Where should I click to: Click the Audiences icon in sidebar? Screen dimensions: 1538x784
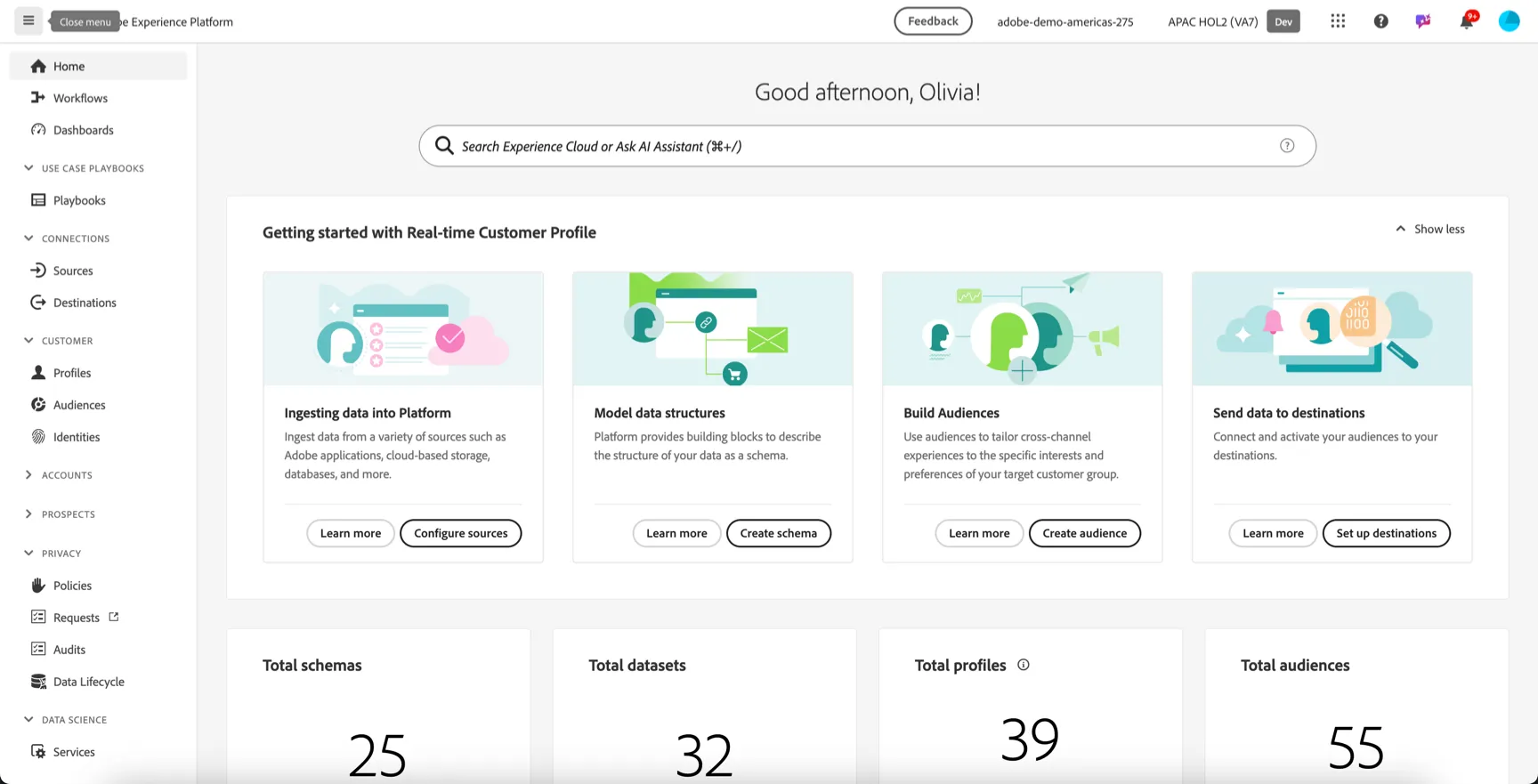click(x=38, y=405)
